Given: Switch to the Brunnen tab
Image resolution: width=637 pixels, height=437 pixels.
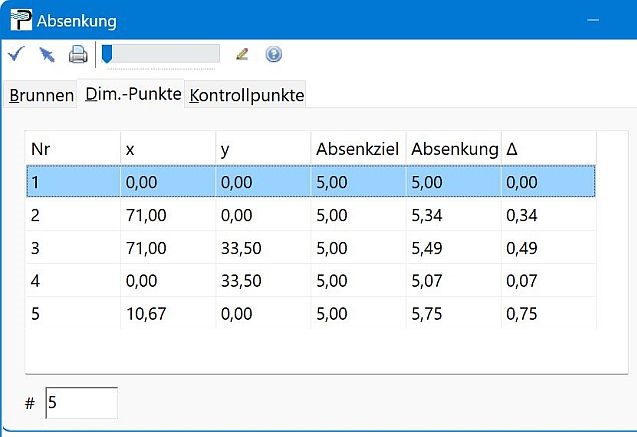Looking at the screenshot, I should (41, 95).
